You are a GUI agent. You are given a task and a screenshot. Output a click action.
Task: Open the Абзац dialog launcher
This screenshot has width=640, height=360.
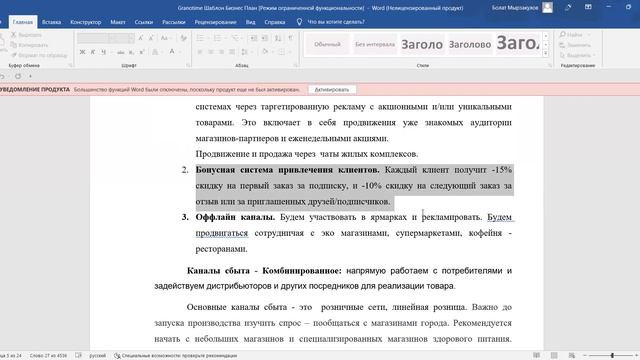pyautogui.click(x=296, y=65)
